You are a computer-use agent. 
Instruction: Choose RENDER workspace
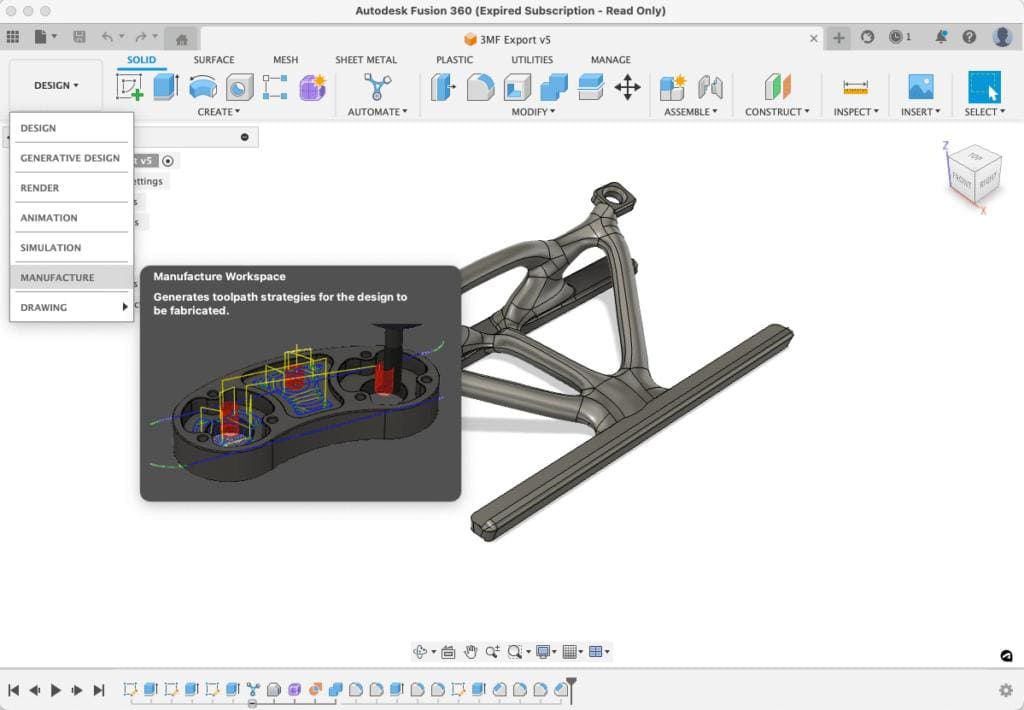coord(71,188)
